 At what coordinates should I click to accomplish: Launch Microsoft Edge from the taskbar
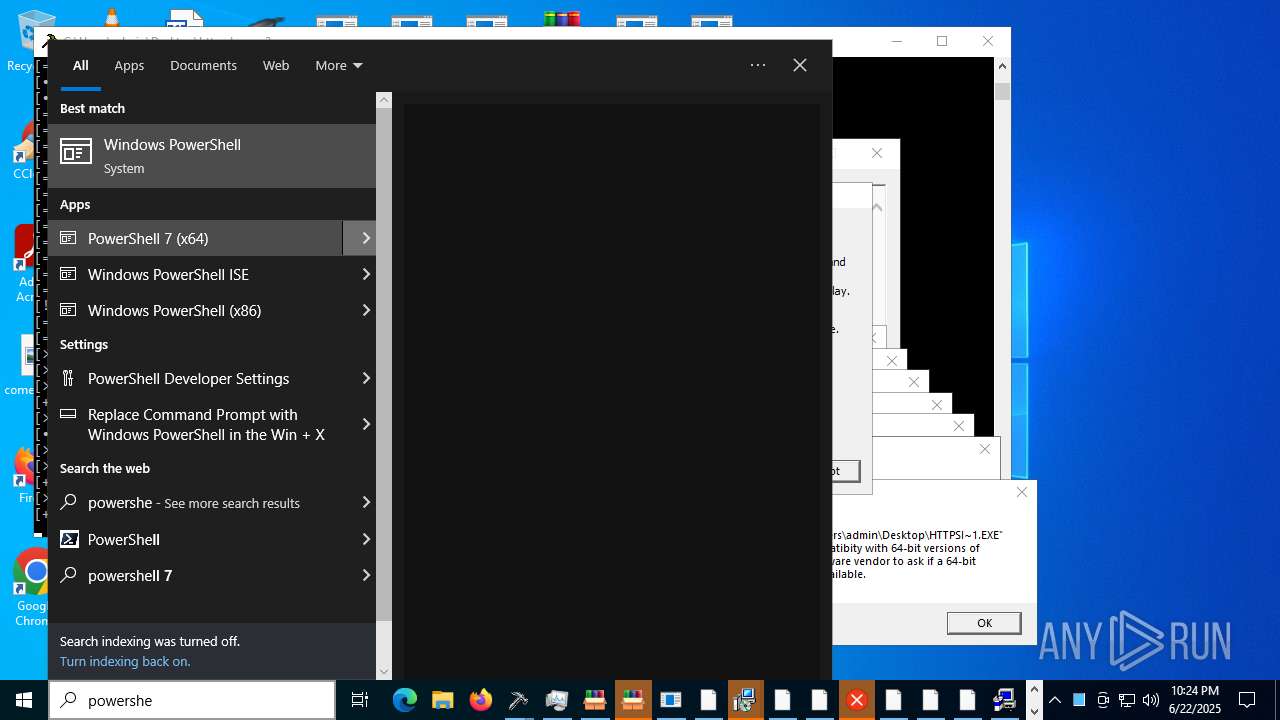click(x=404, y=700)
